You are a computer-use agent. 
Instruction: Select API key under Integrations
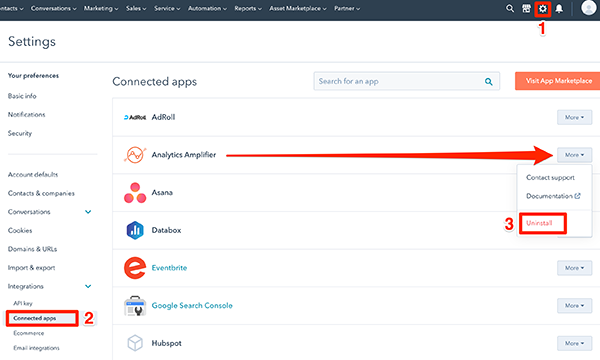[x=23, y=303]
